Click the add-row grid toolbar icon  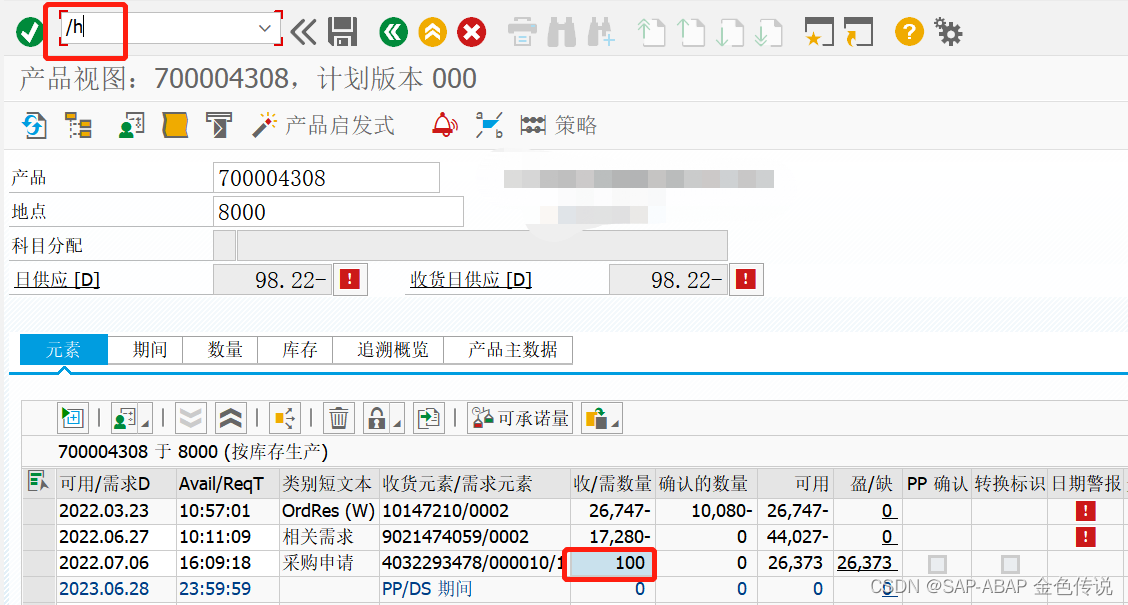73,418
